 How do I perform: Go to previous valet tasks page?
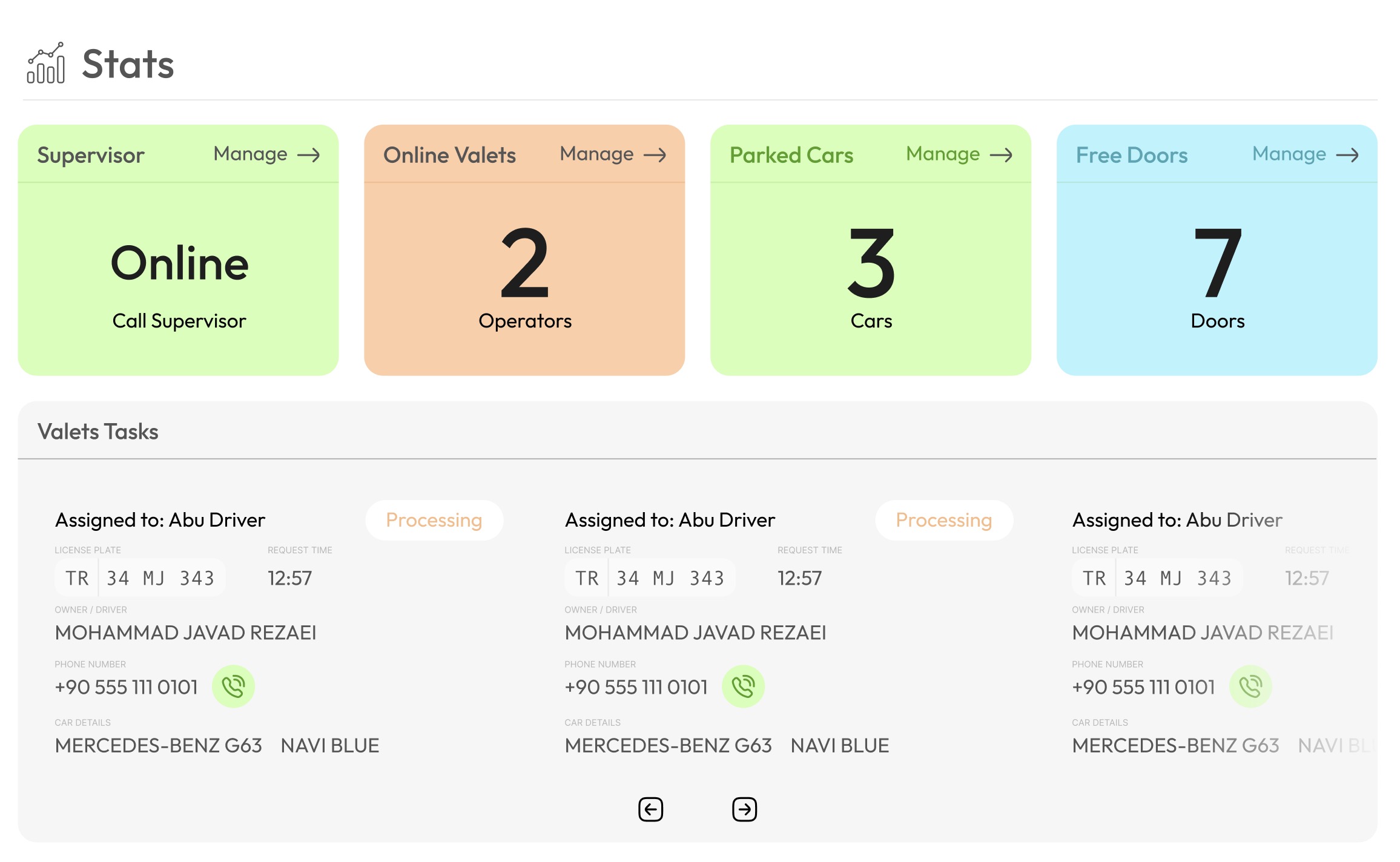click(x=651, y=809)
